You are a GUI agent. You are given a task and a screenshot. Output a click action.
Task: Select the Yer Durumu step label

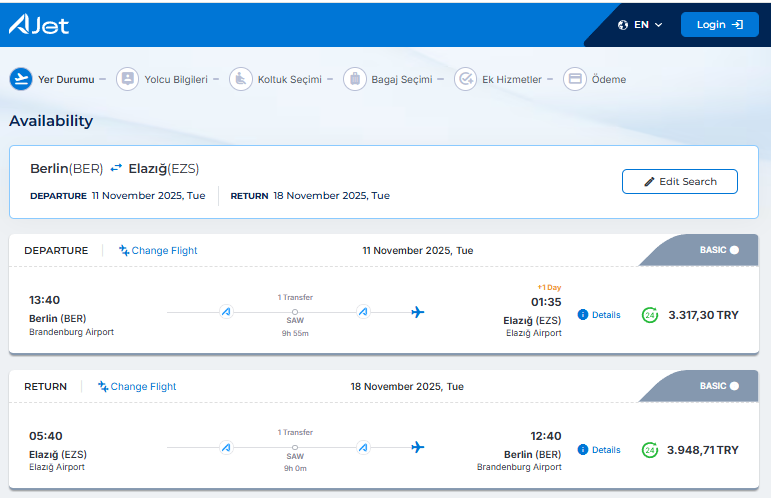coord(66,80)
